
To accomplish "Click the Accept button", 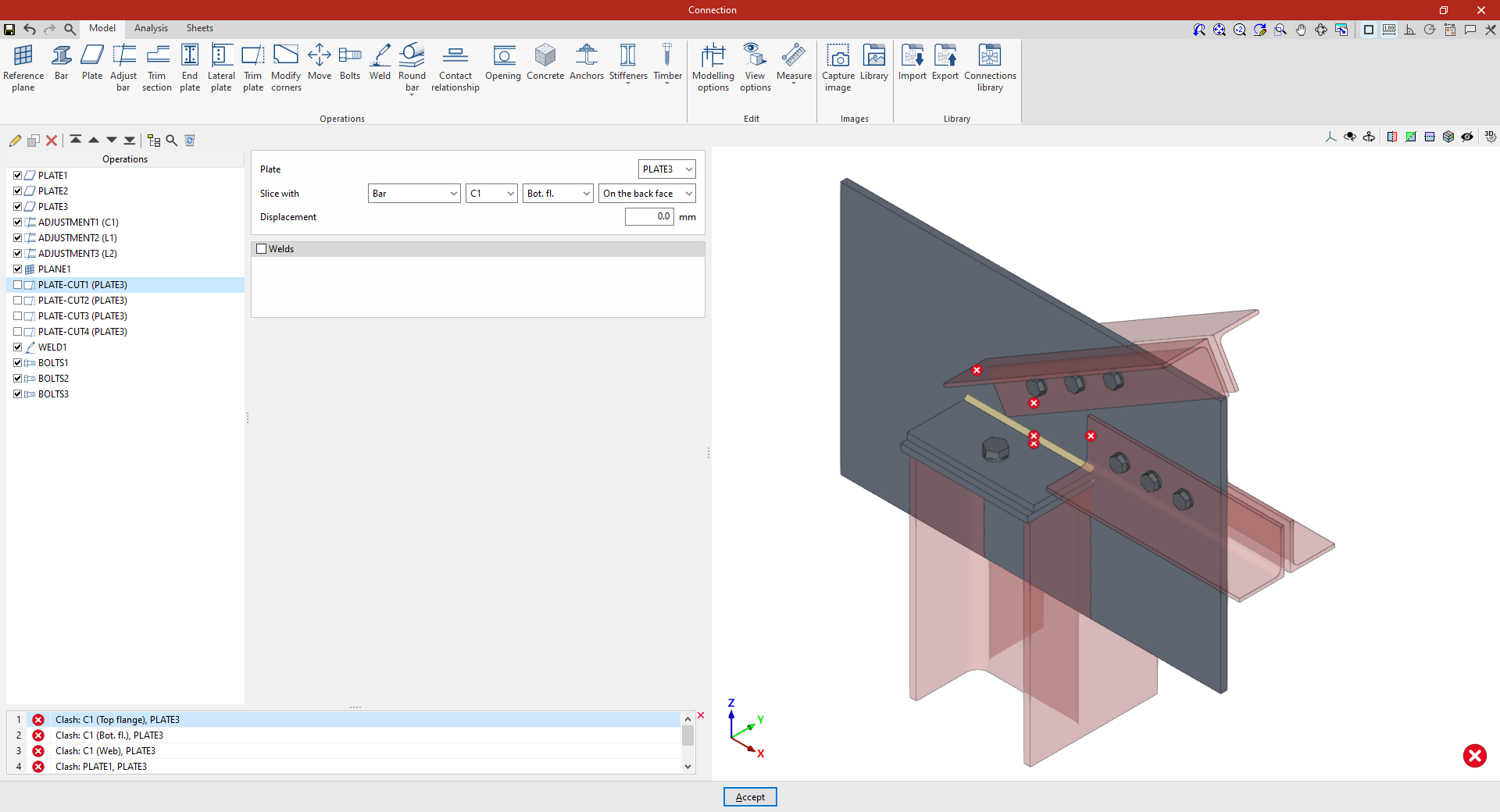I will 749,797.
